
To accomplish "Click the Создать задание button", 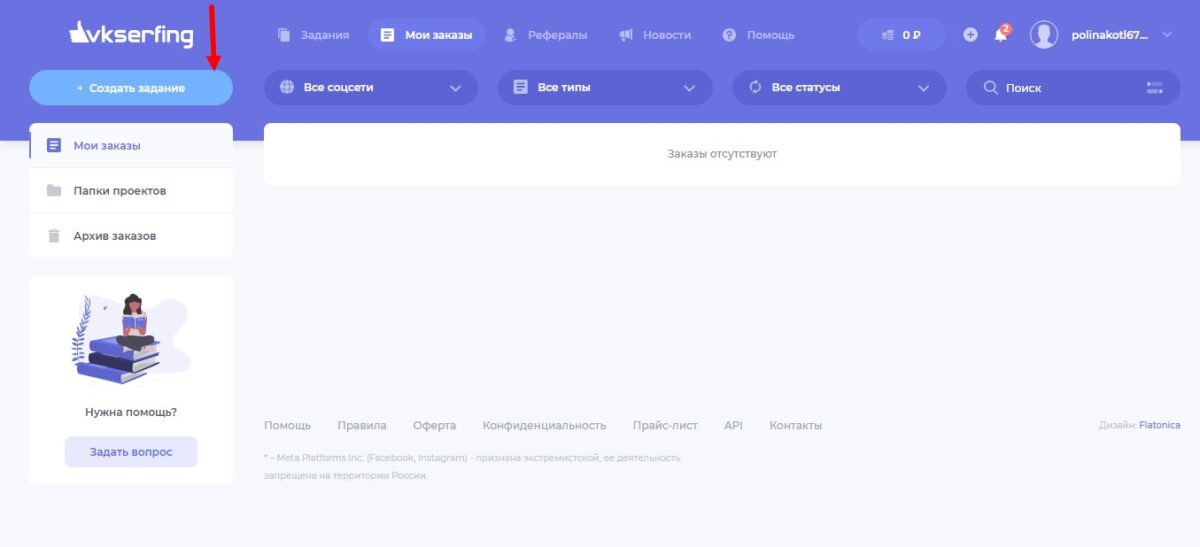I will tap(131, 88).
